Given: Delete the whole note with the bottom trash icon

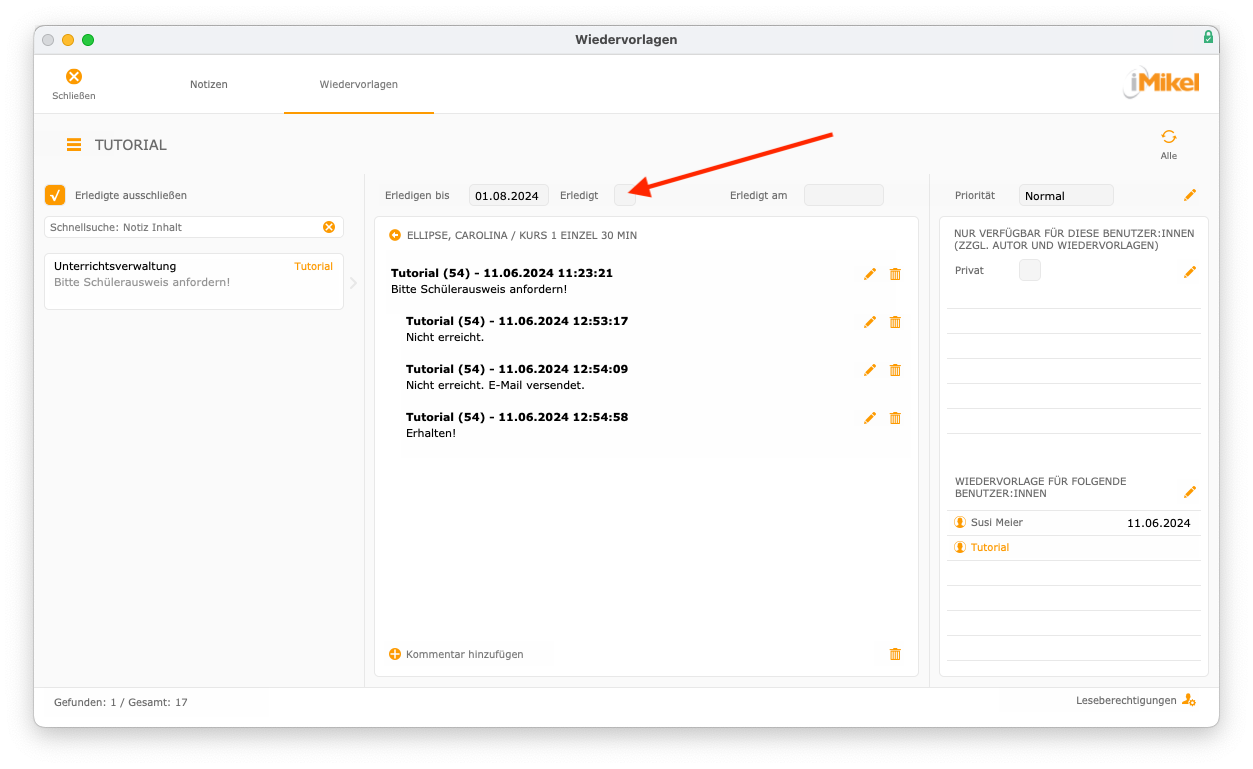Looking at the screenshot, I should click(895, 654).
